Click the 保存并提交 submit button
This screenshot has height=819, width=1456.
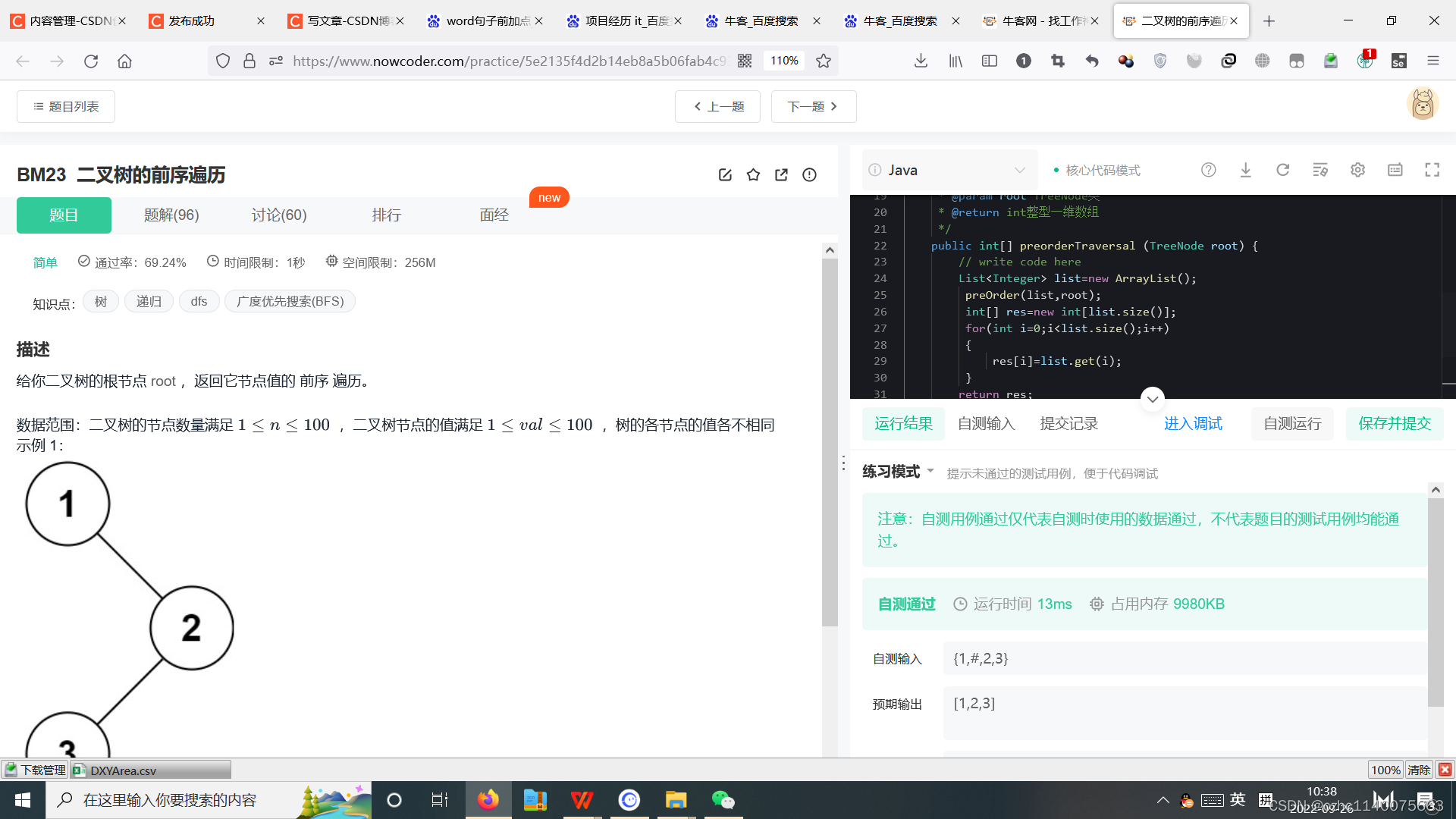pos(1394,423)
